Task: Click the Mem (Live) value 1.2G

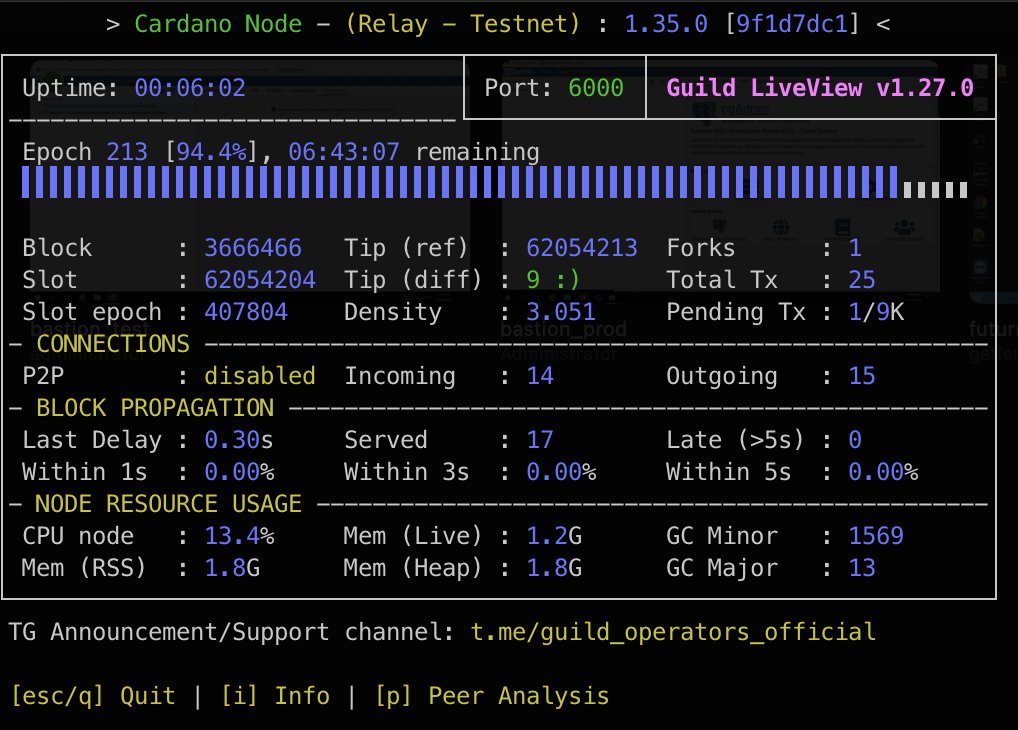Action: 554,536
